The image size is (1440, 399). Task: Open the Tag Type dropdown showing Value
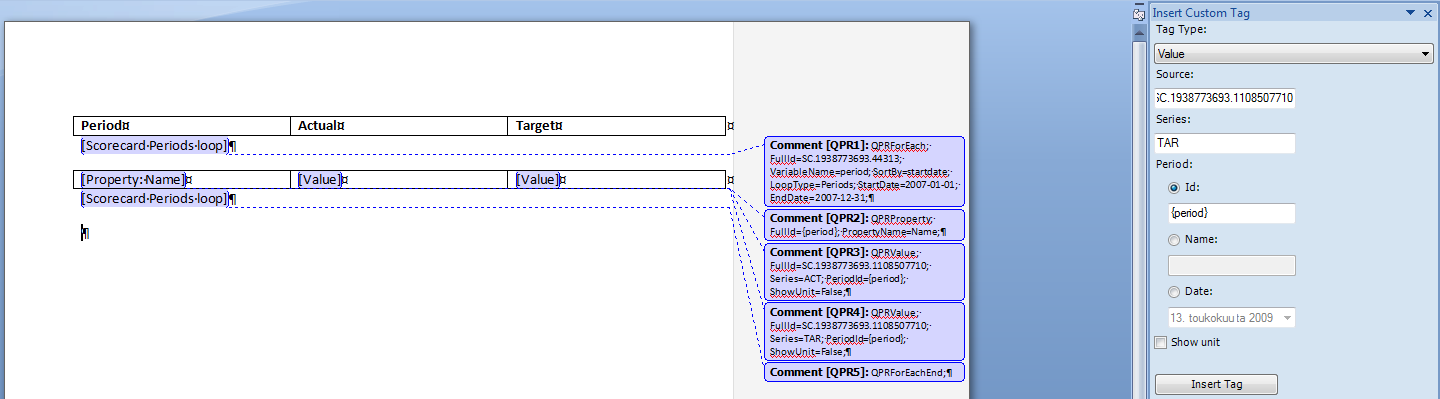coord(1294,54)
